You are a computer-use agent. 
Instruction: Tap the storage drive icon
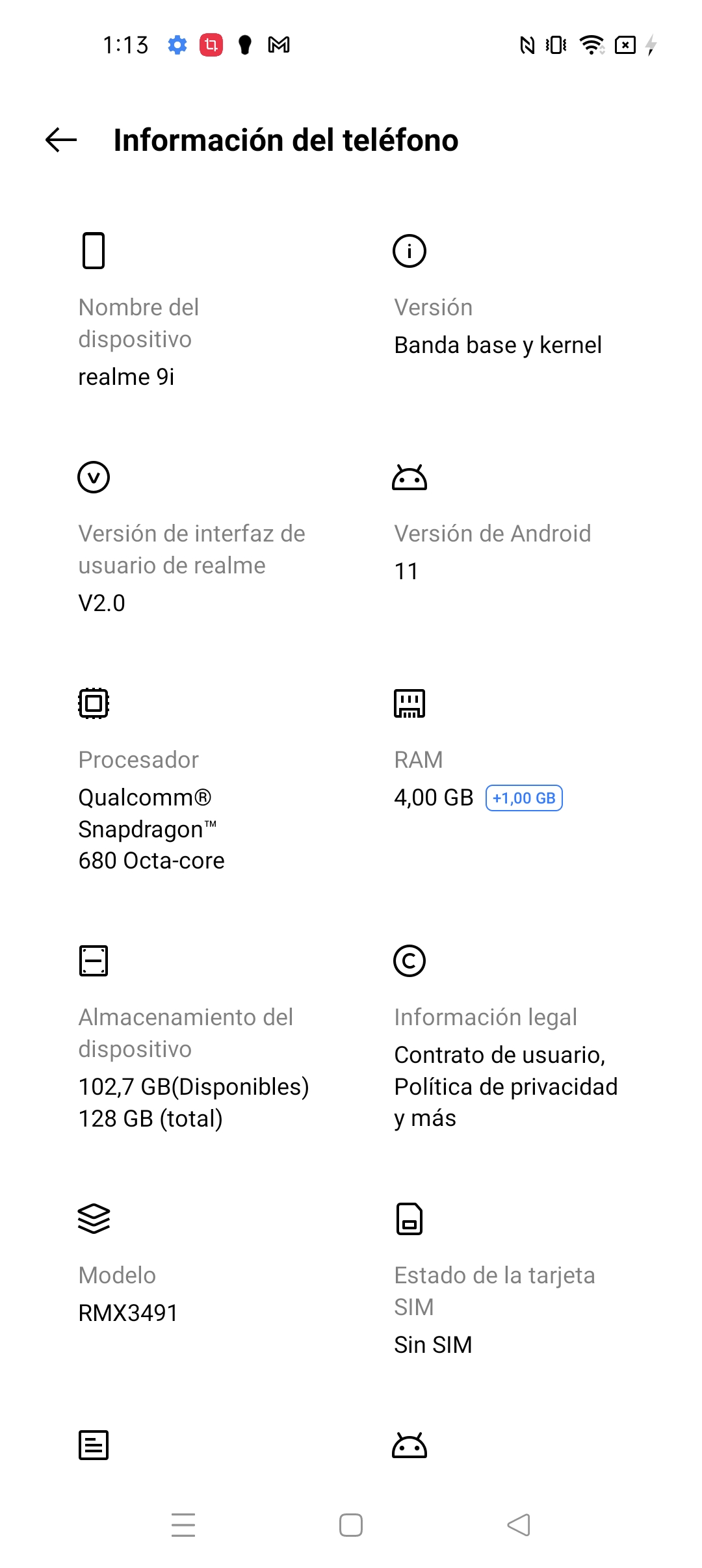[x=94, y=961]
